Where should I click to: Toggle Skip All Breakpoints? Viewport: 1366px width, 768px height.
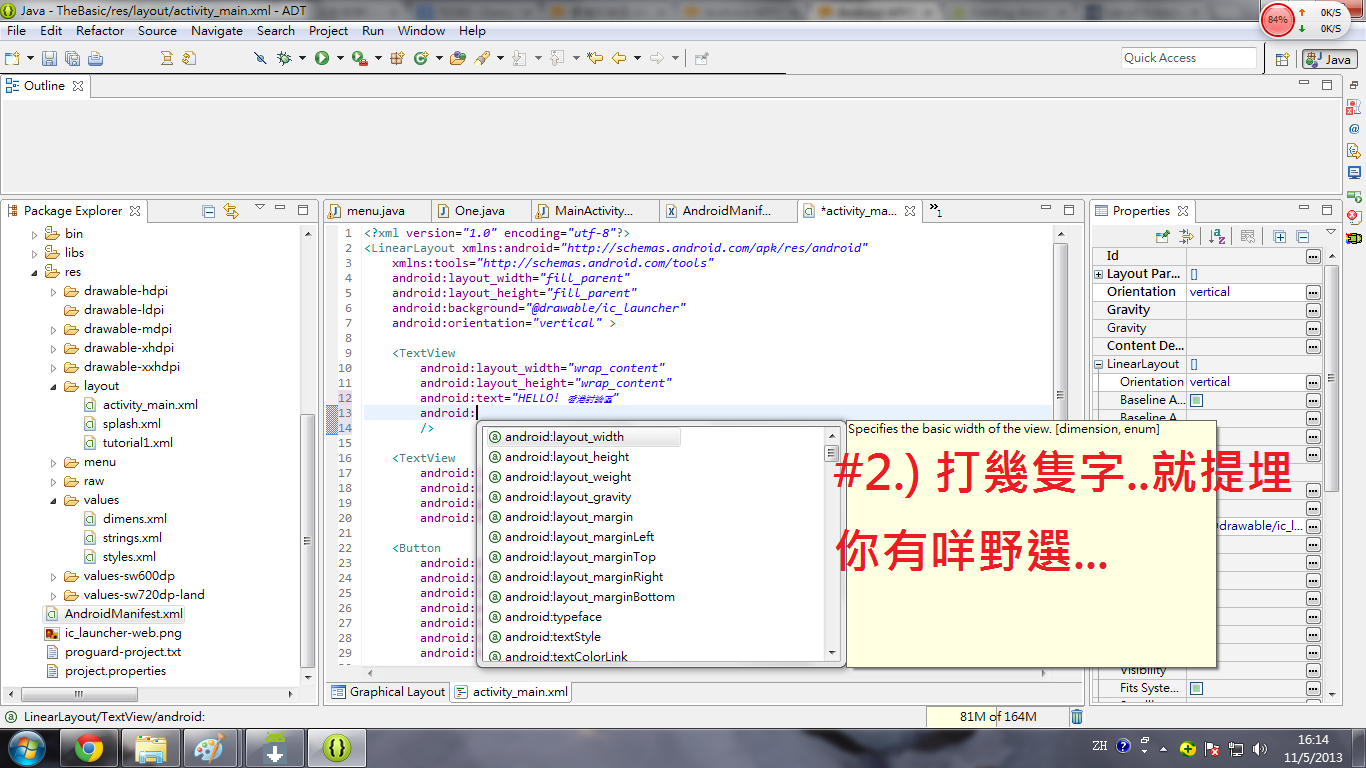click(x=260, y=58)
